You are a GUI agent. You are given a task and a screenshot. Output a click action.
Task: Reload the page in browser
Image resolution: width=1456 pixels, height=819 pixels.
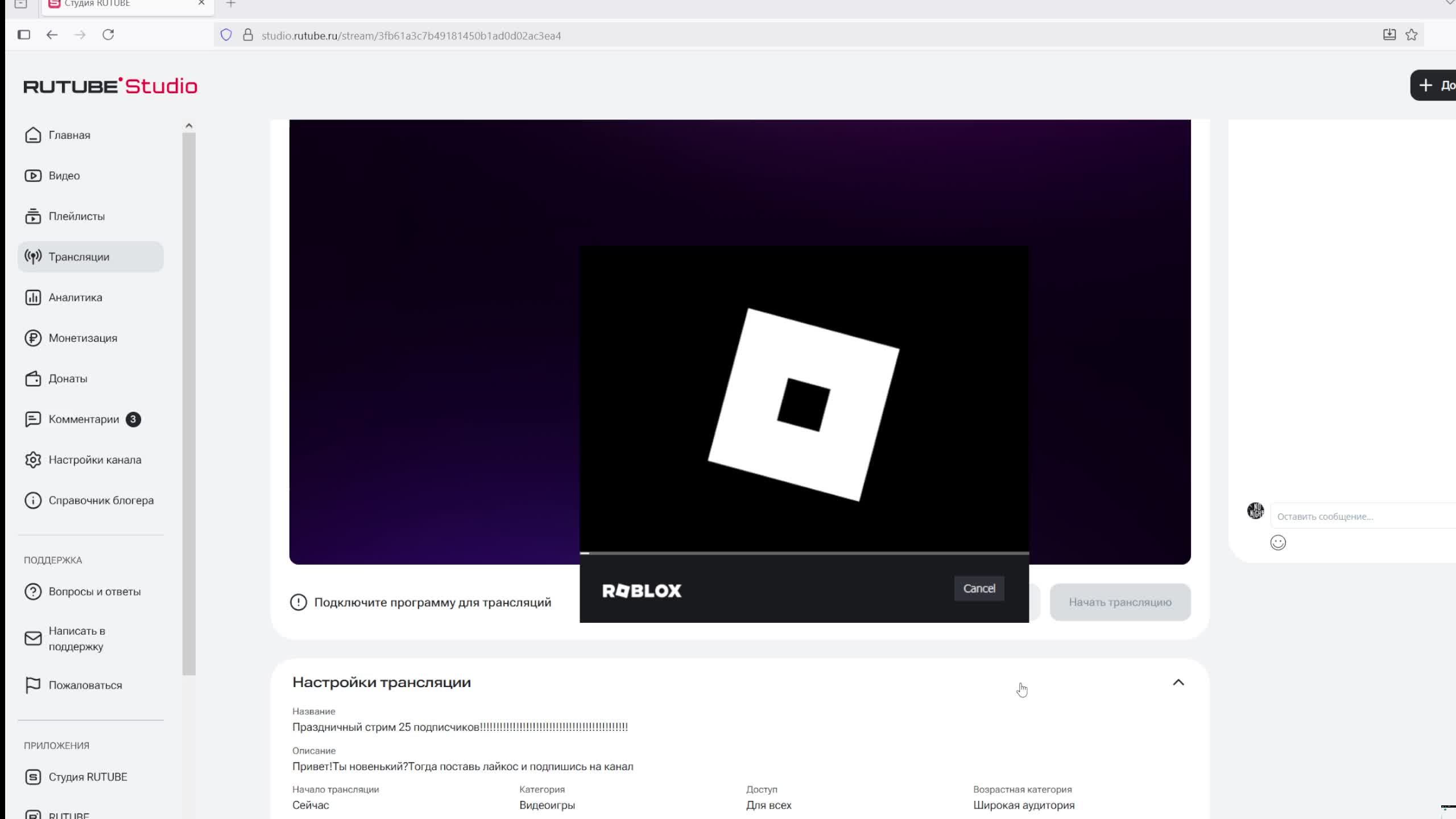108,35
